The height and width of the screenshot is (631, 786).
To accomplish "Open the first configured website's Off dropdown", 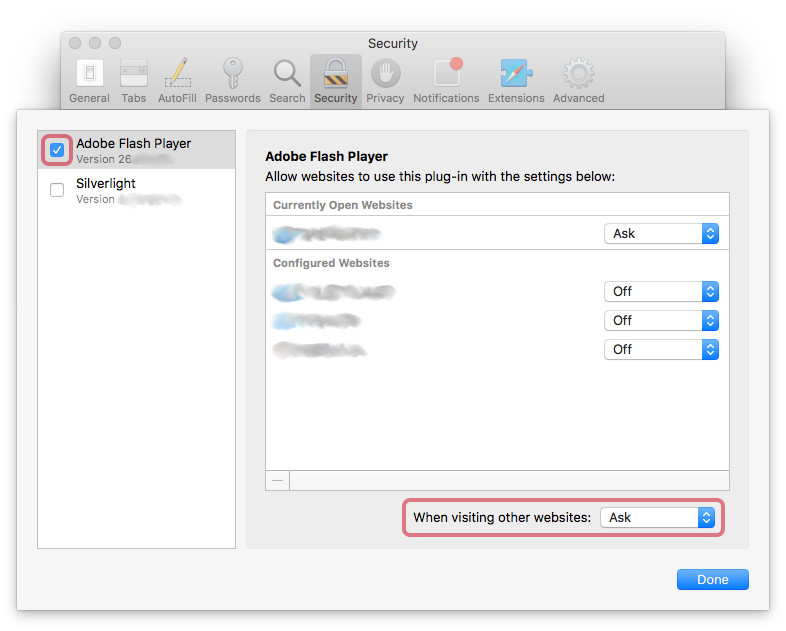I will 661,291.
